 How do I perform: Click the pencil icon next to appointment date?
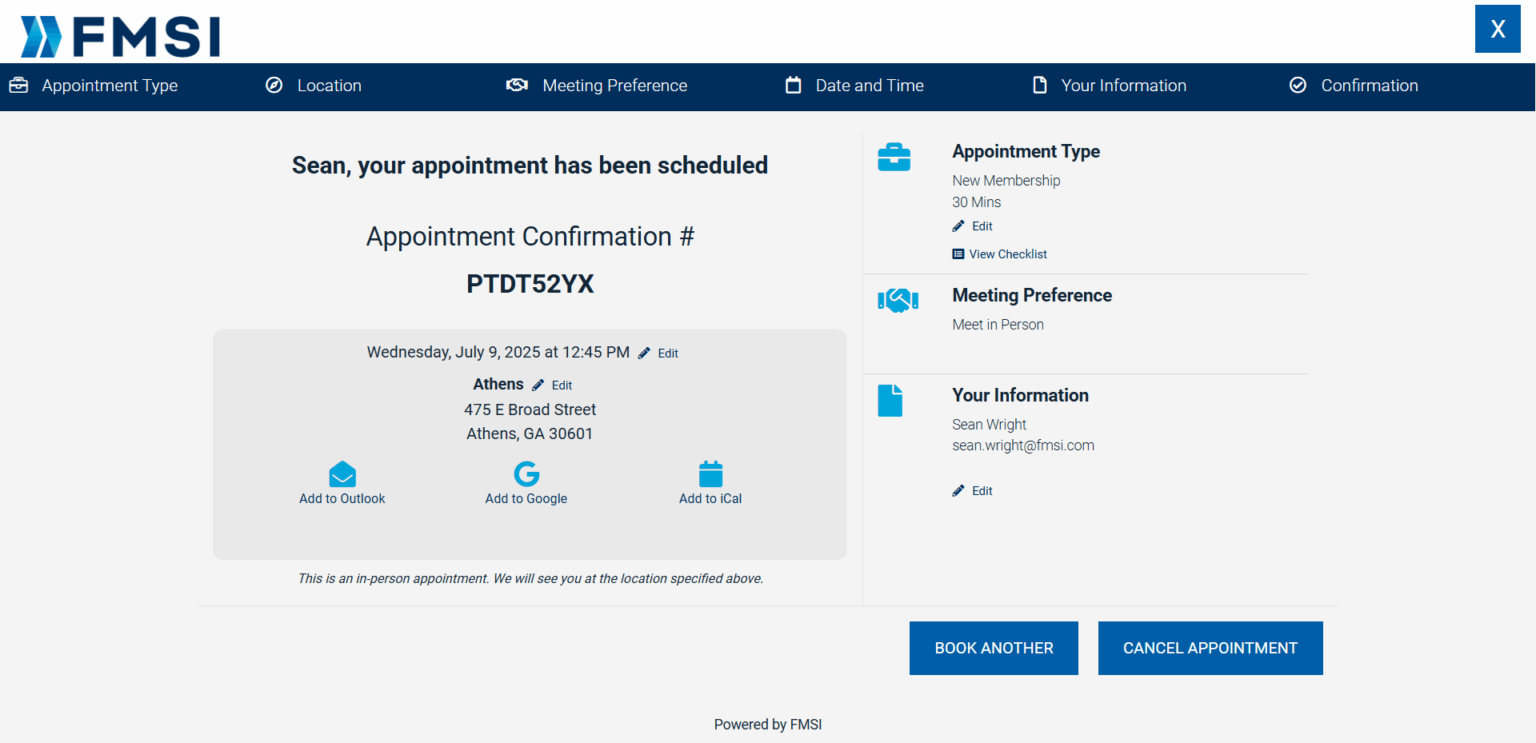point(645,353)
